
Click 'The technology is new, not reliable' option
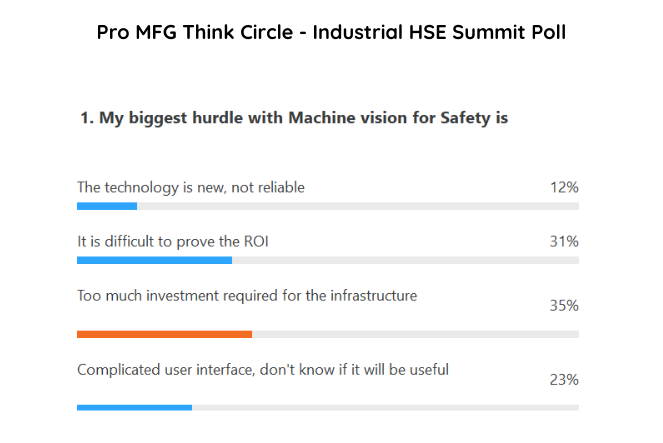click(191, 187)
